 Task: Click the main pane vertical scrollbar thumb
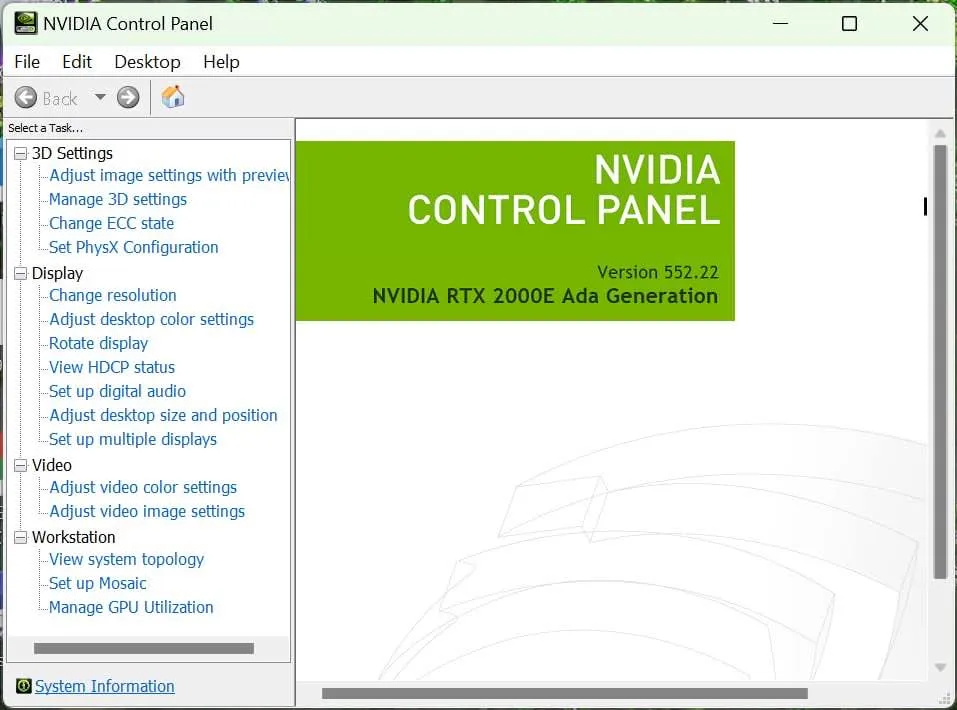pyautogui.click(x=941, y=362)
